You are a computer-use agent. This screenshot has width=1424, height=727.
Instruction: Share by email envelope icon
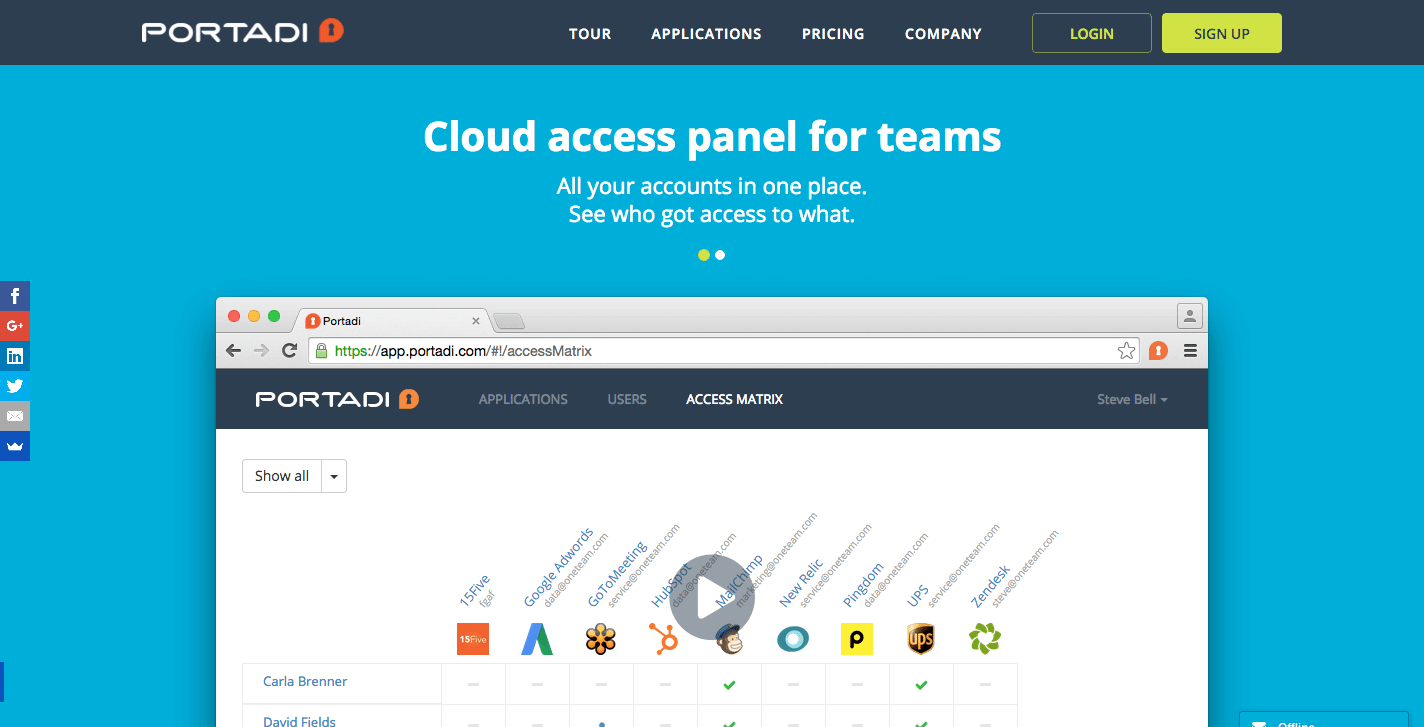tap(15, 416)
